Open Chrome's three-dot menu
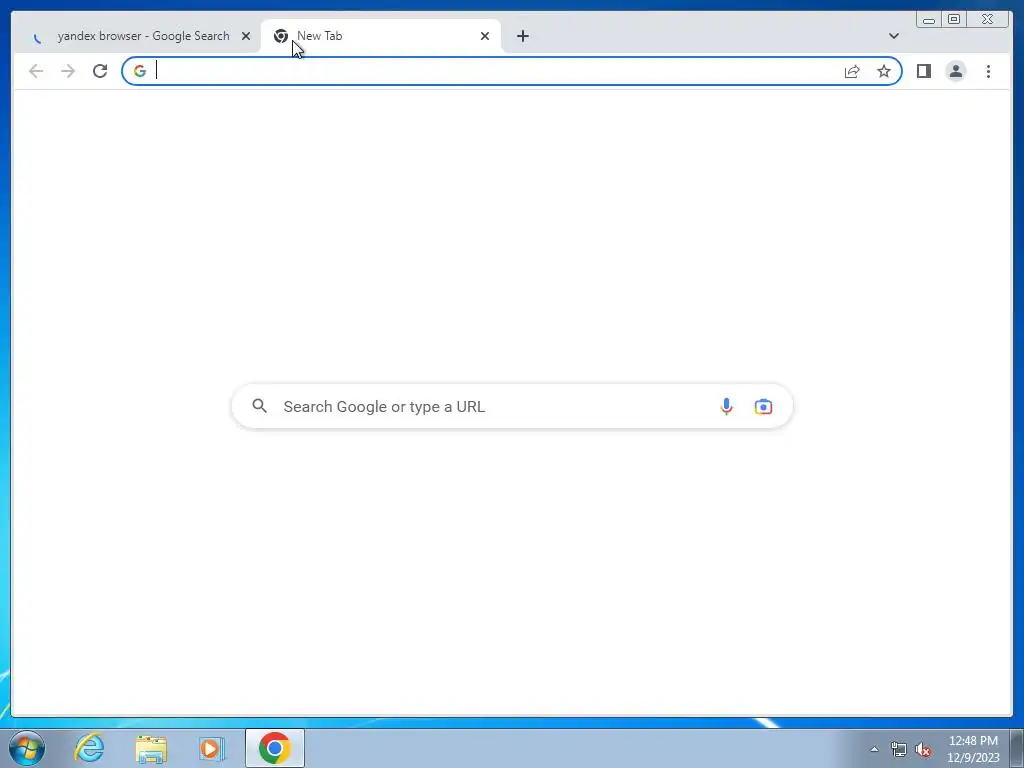 [988, 71]
